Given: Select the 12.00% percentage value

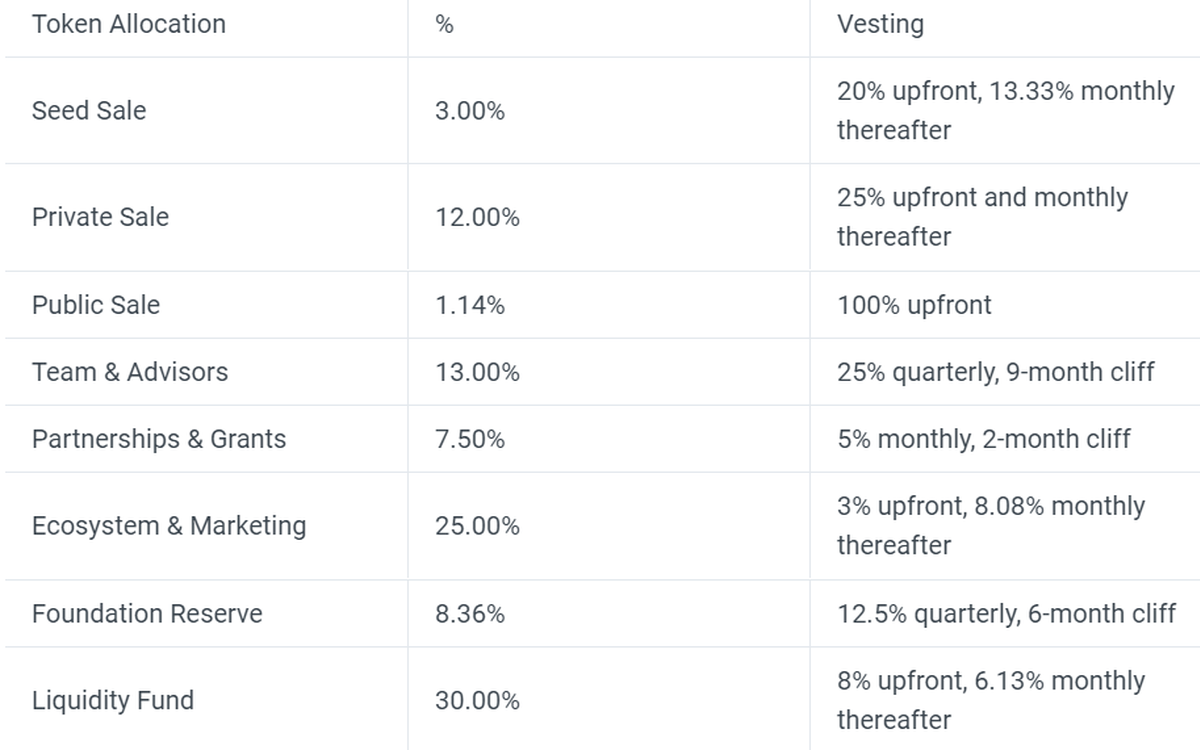Looking at the screenshot, I should coord(477,218).
